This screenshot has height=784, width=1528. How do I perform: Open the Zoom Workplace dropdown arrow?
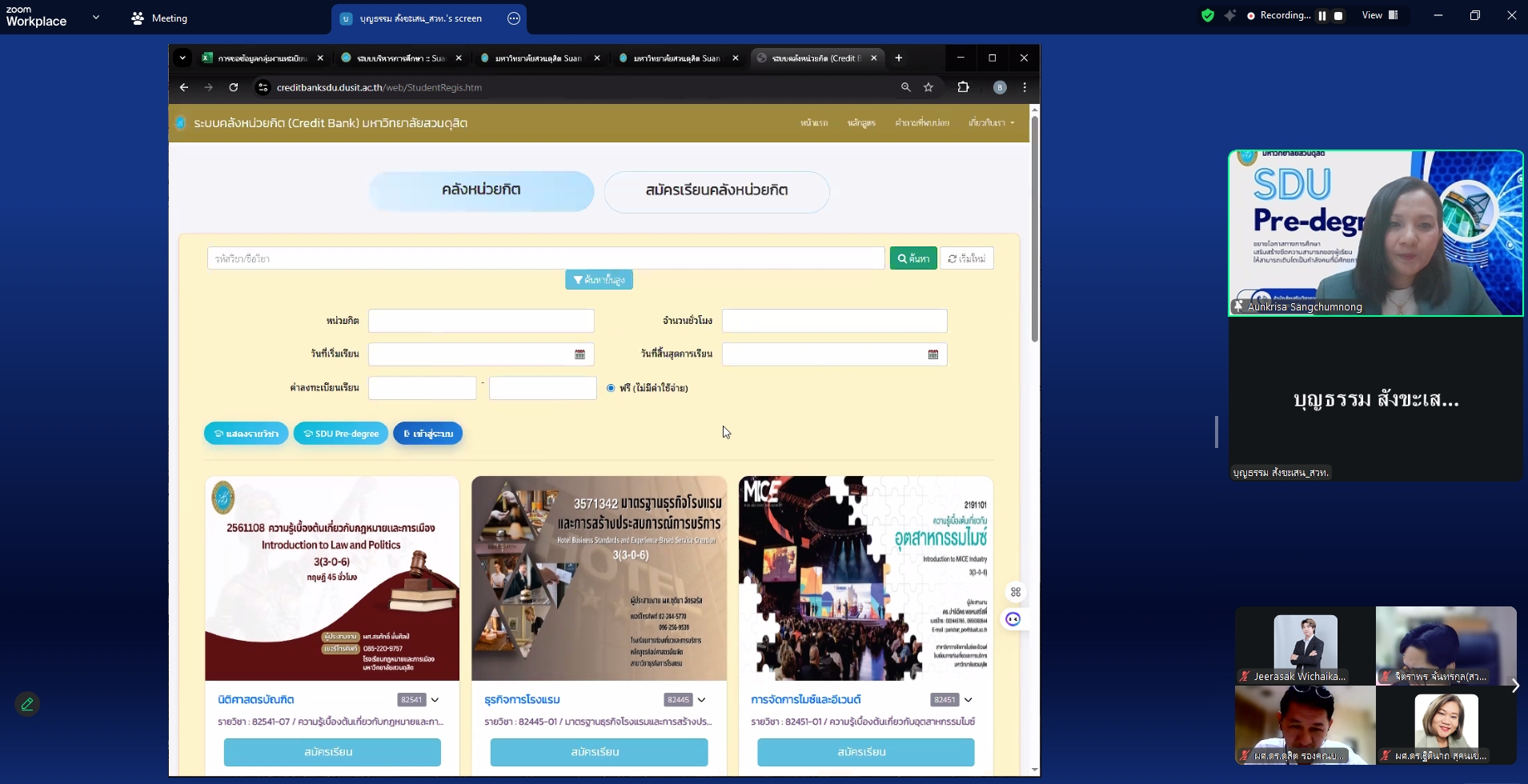coord(96,17)
